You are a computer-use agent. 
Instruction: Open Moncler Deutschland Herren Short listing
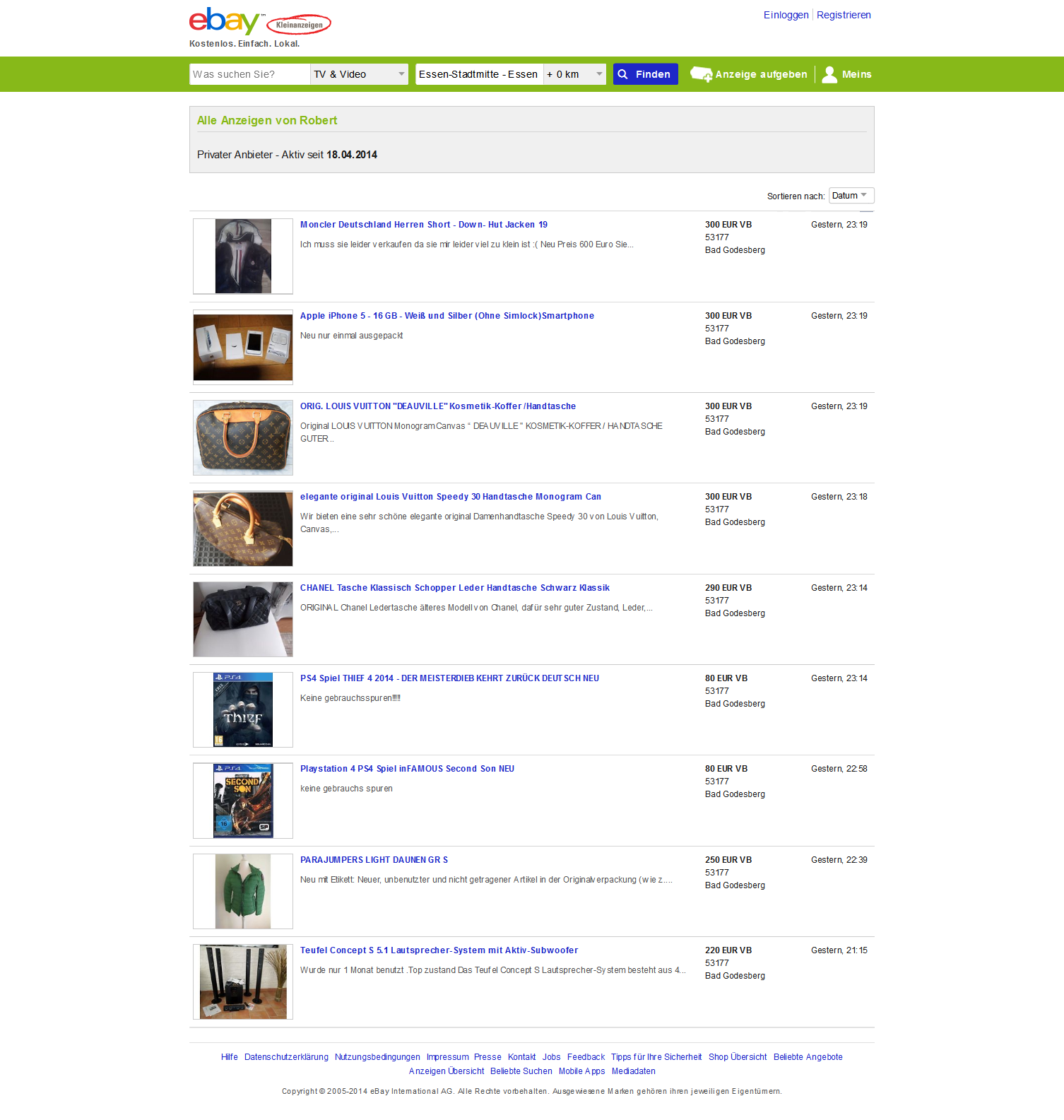pyautogui.click(x=424, y=225)
